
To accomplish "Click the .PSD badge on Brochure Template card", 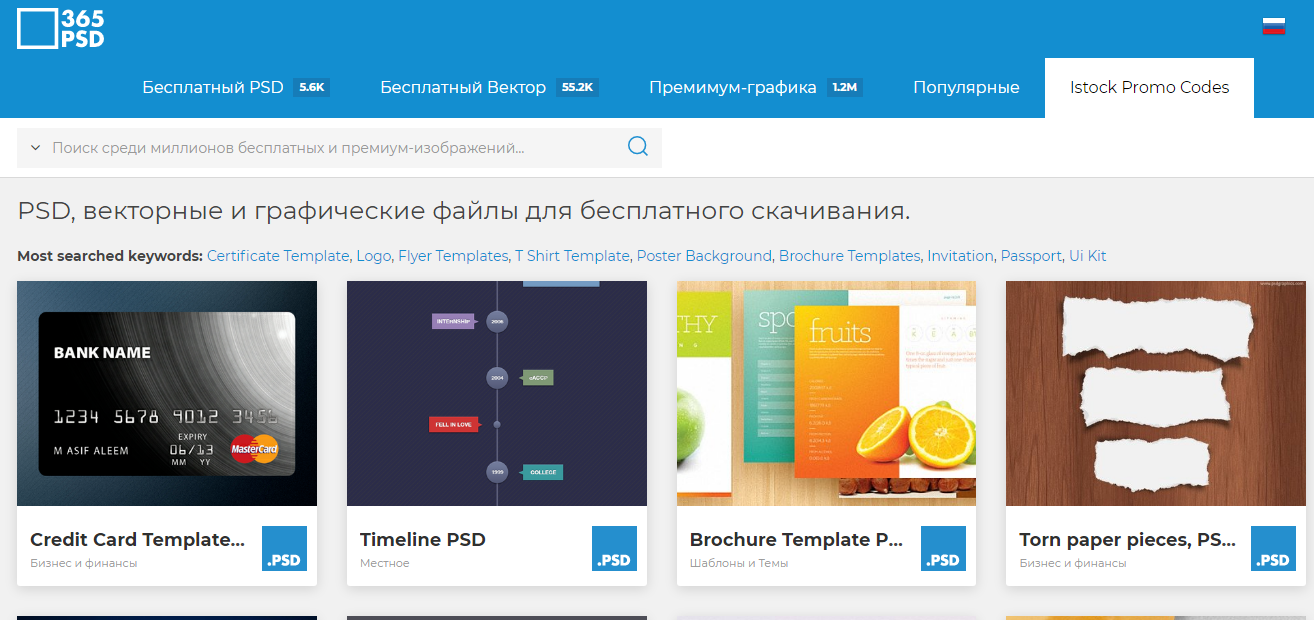I will click(x=943, y=548).
